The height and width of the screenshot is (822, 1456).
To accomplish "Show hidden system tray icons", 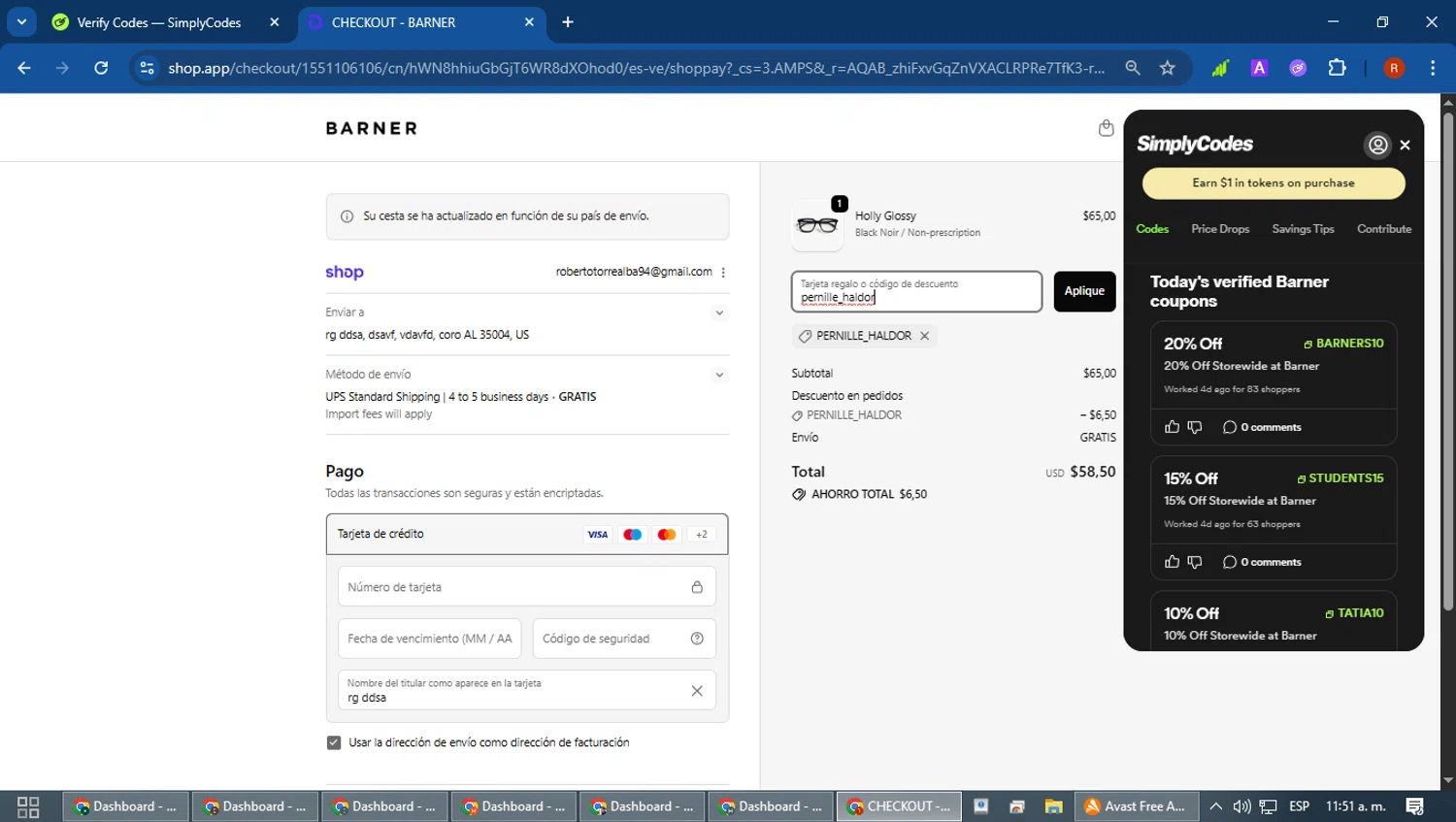I will [x=1215, y=806].
